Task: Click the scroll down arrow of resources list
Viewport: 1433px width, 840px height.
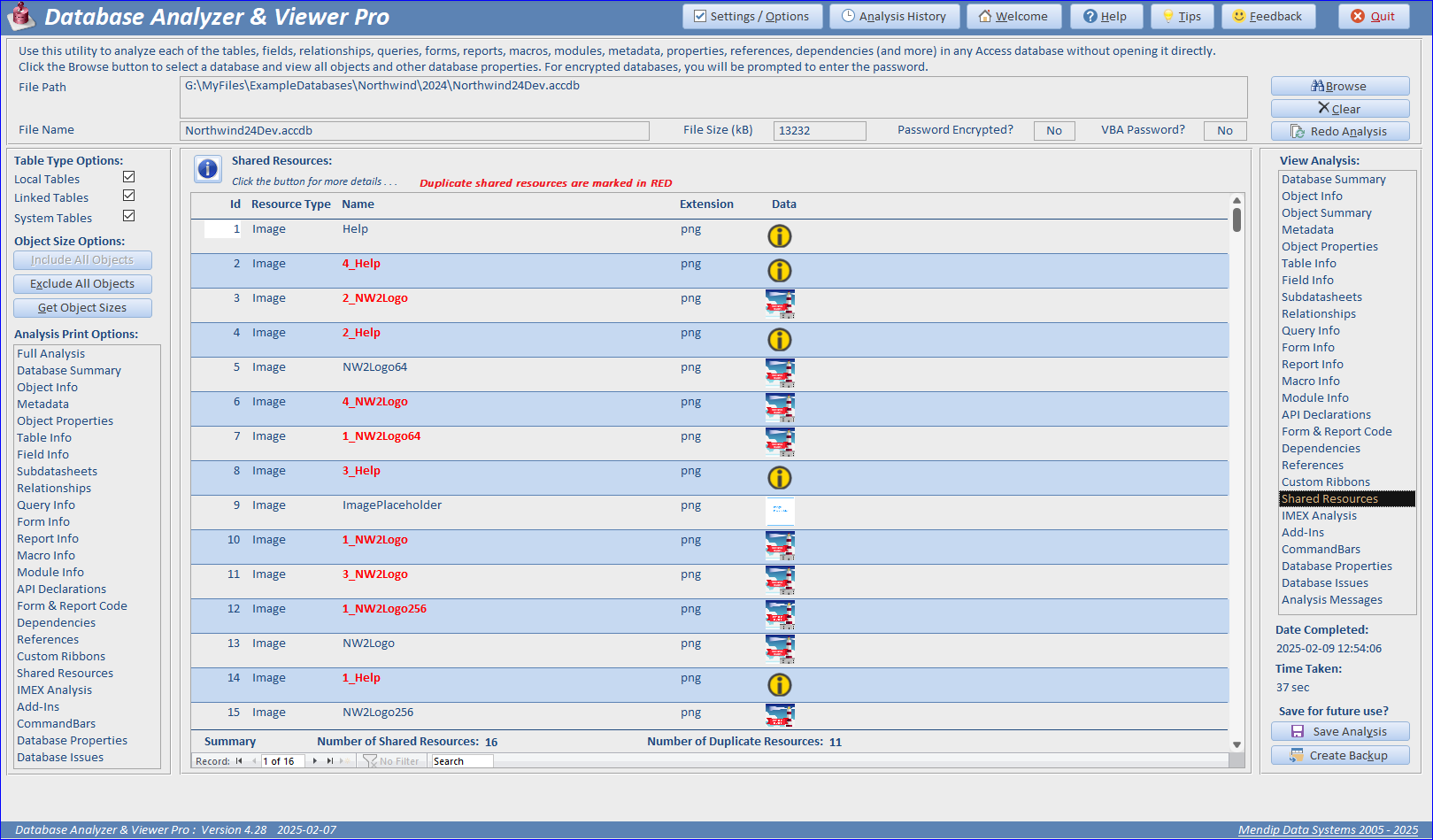Action: tap(1237, 744)
